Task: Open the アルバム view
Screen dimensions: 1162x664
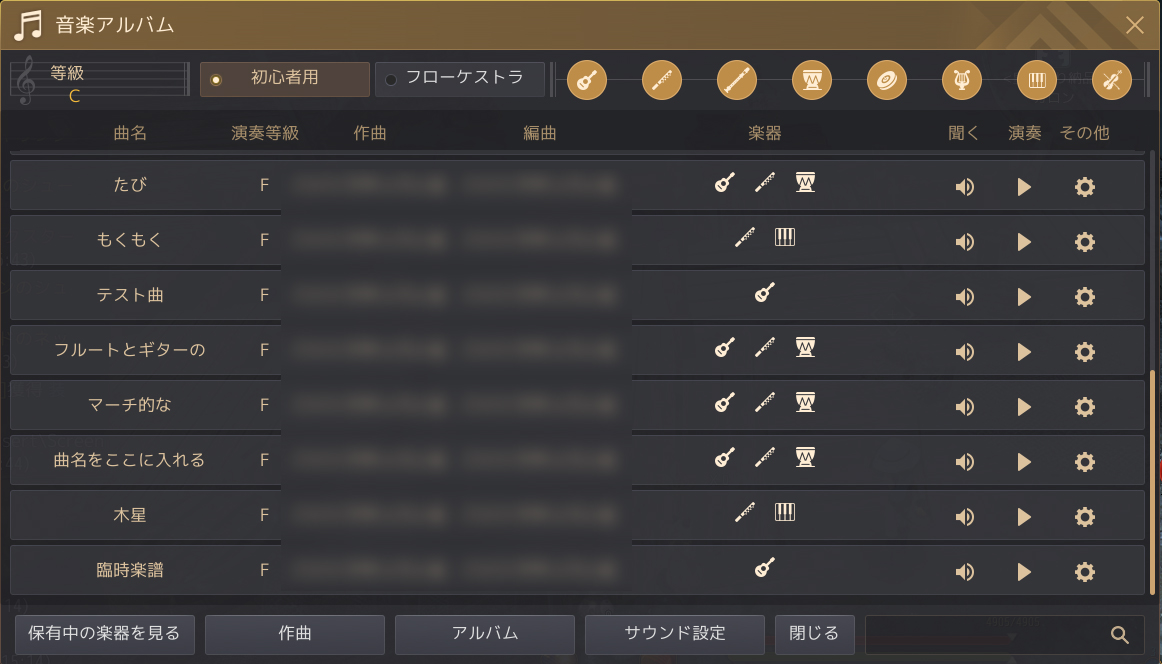Action: 485,634
